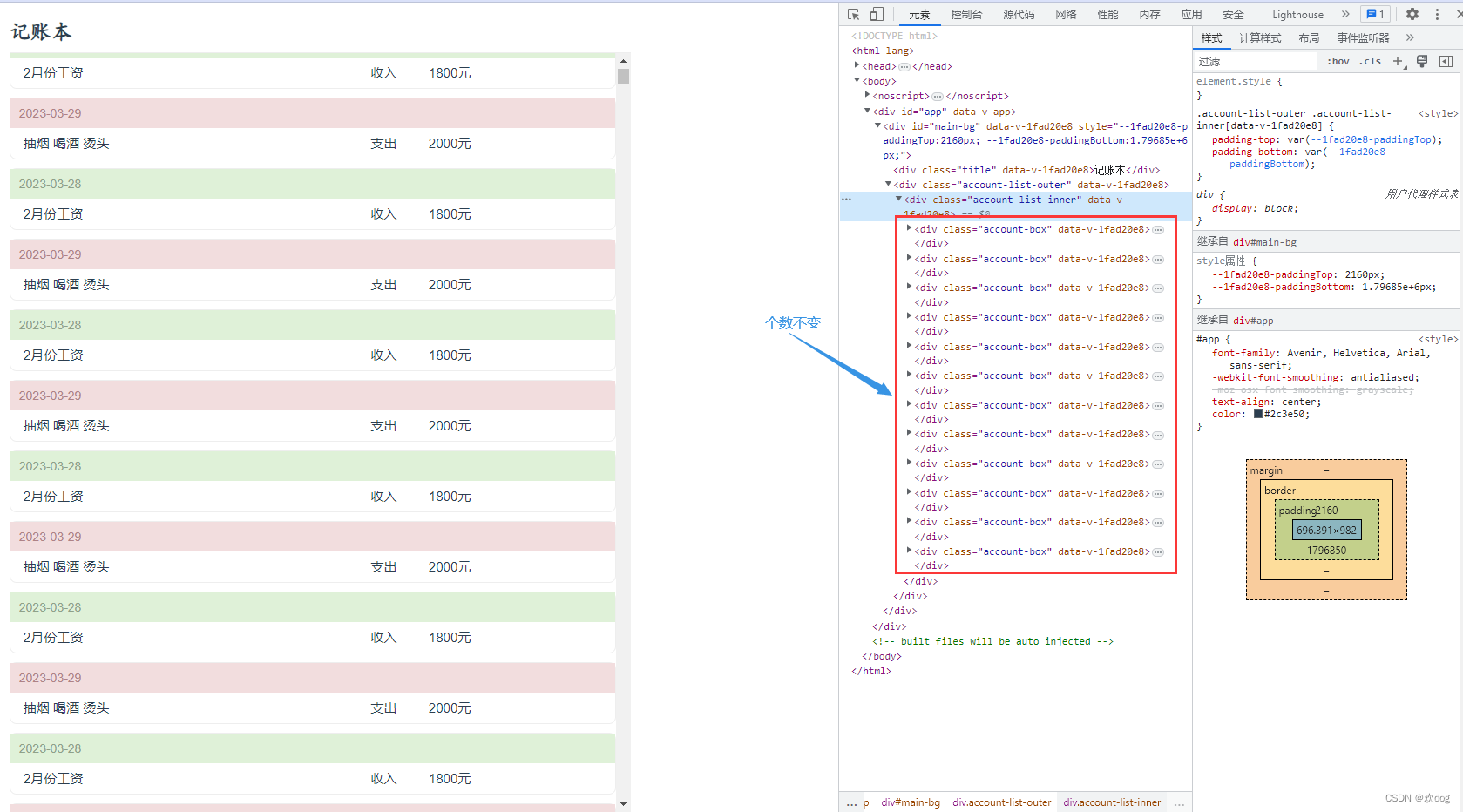Collapse the body element node

857,80
